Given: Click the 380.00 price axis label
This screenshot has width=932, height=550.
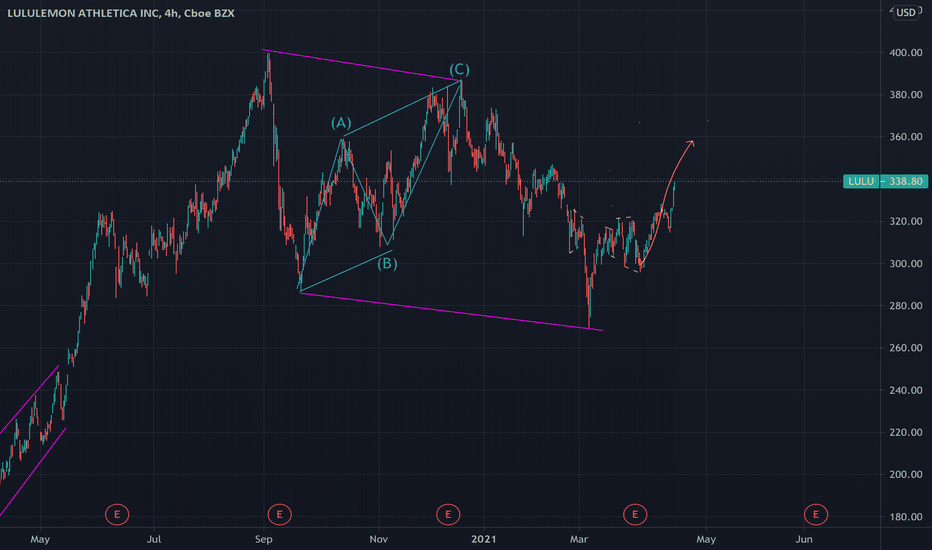Looking at the screenshot, I should (x=906, y=95).
